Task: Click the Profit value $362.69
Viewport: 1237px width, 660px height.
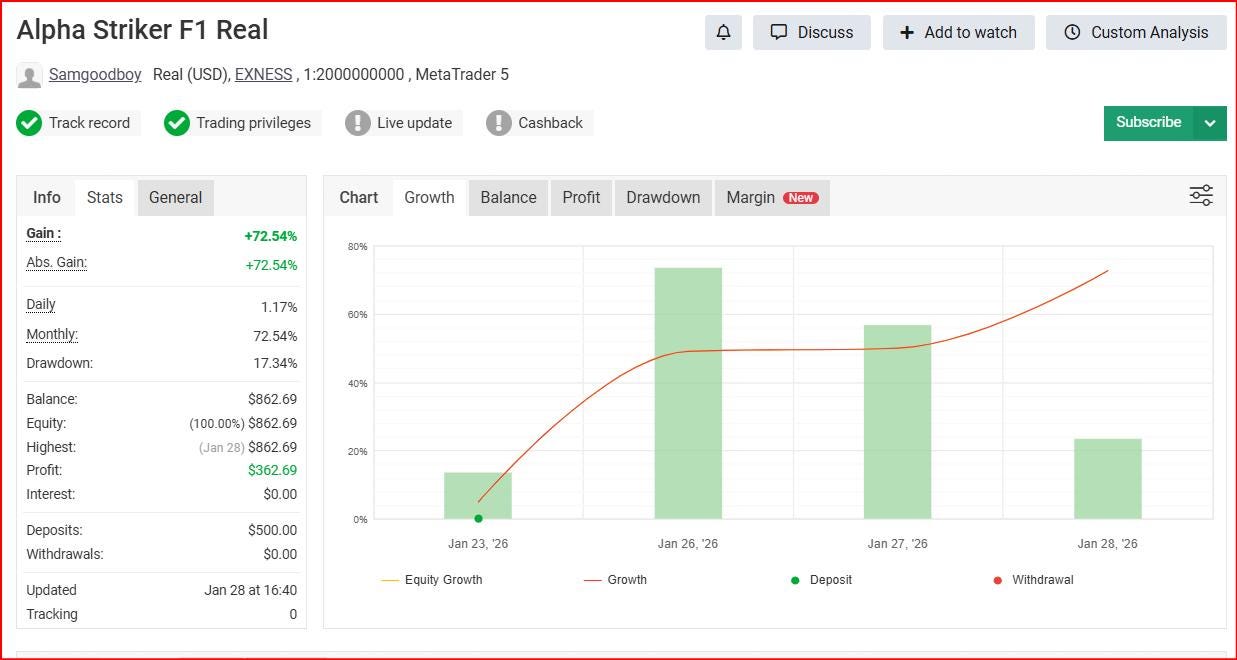Action: pyautogui.click(x=272, y=470)
